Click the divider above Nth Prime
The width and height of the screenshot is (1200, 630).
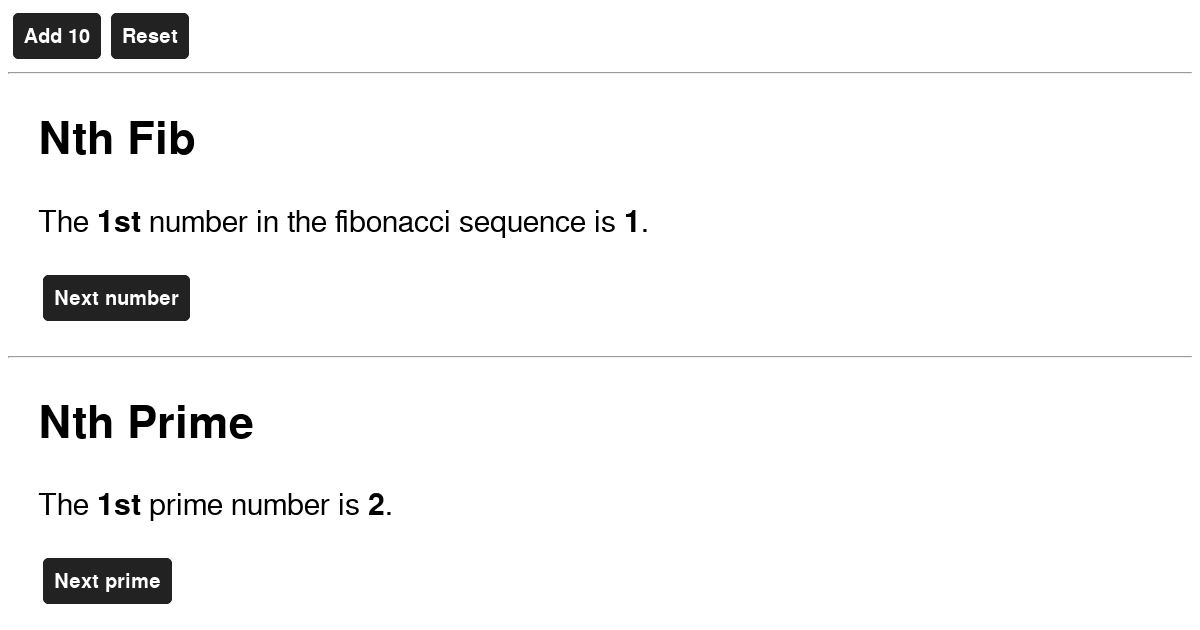(x=600, y=355)
